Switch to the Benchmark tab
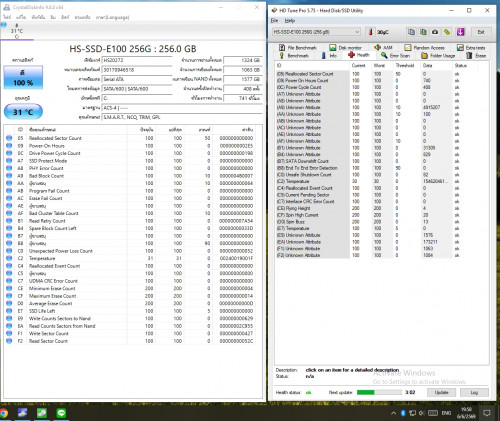Viewport: 500px width, 421px height. click(294, 56)
